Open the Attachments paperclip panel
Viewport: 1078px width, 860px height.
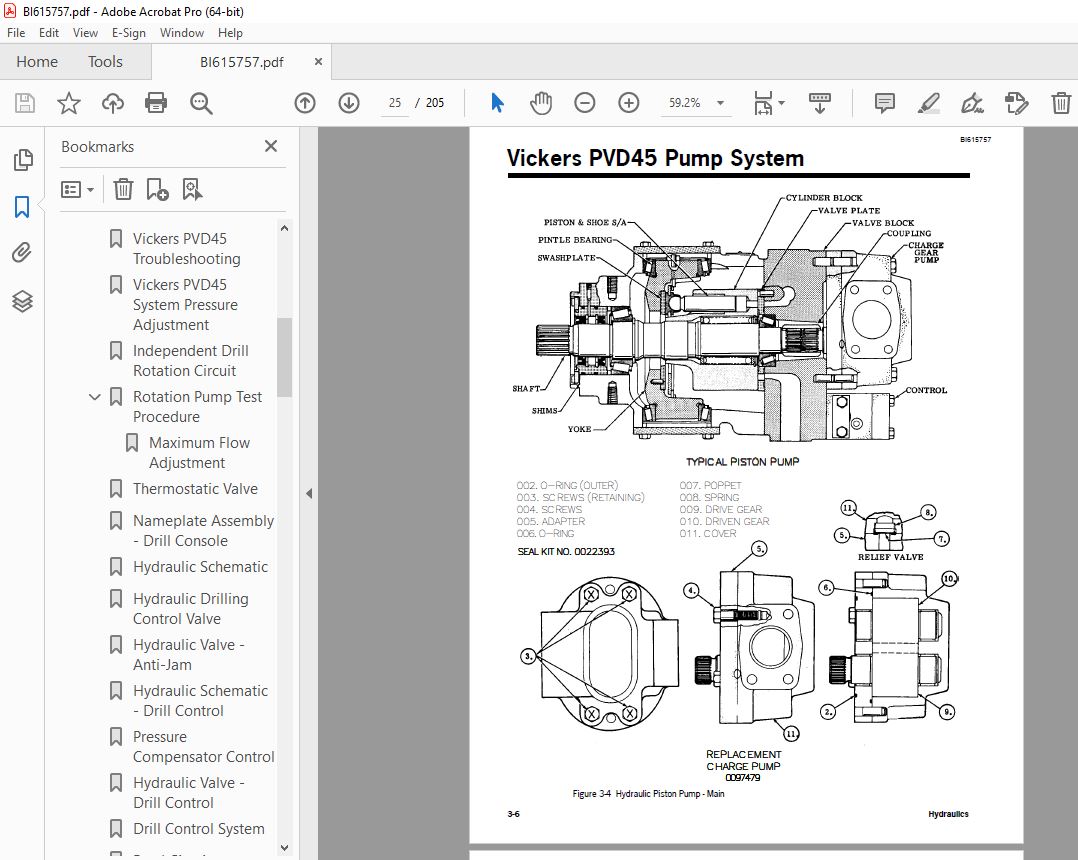pyautogui.click(x=22, y=253)
